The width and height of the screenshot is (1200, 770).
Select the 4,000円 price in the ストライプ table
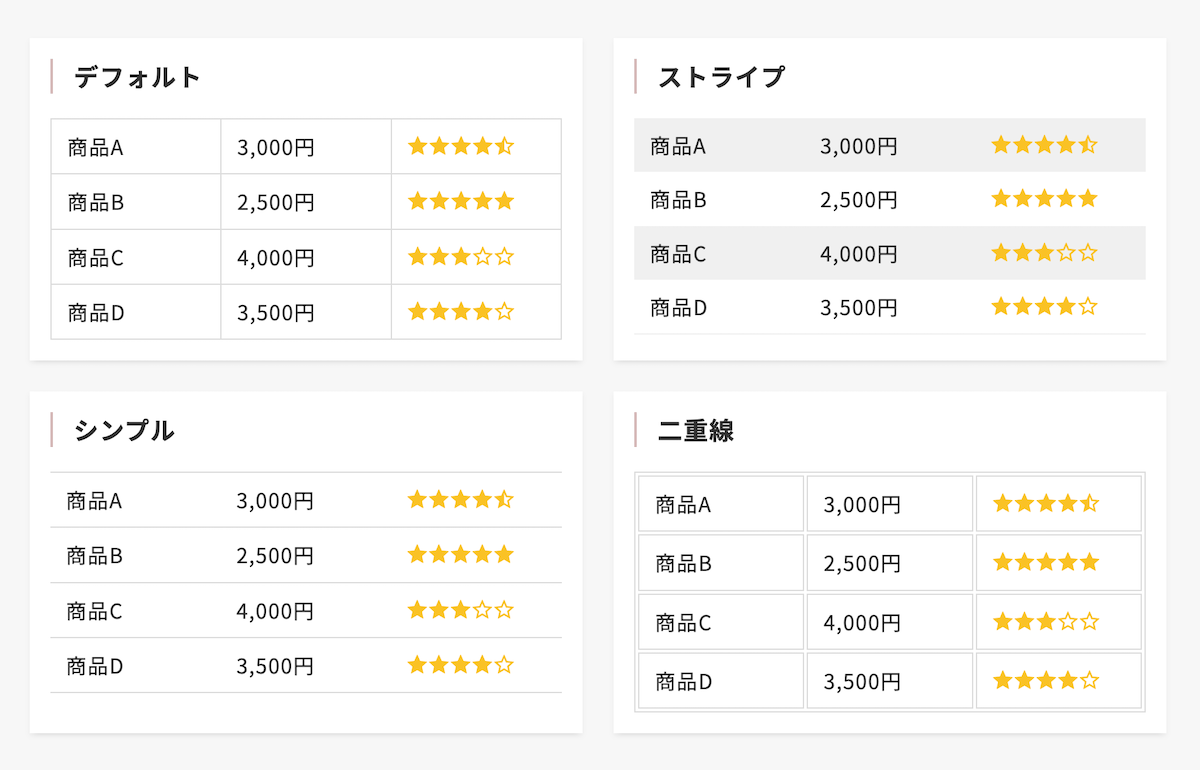tap(858, 254)
